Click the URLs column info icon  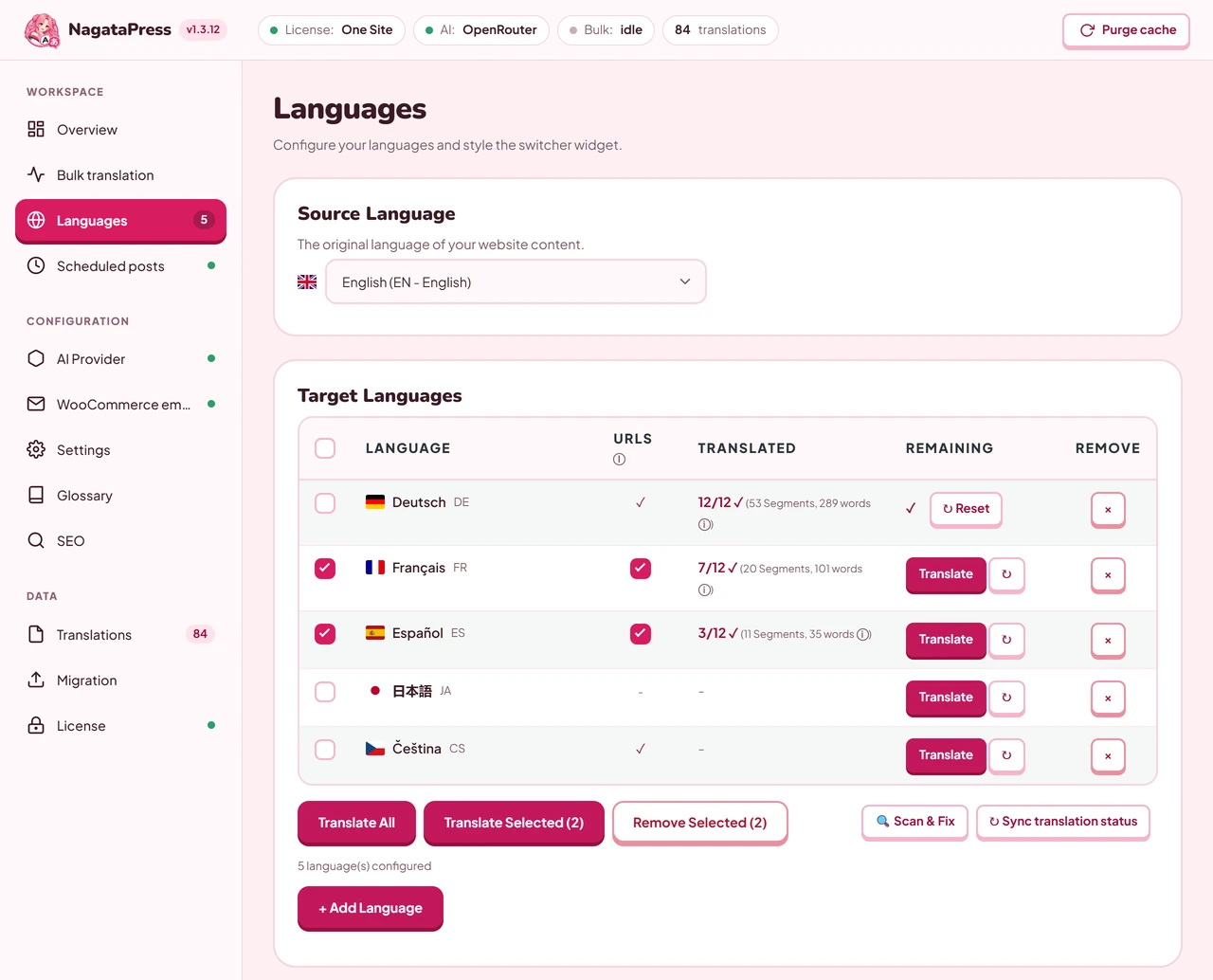(x=619, y=460)
